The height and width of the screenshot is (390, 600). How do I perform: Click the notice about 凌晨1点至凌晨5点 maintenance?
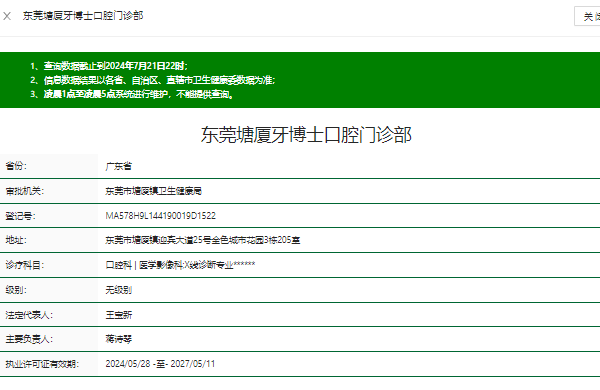click(x=132, y=94)
